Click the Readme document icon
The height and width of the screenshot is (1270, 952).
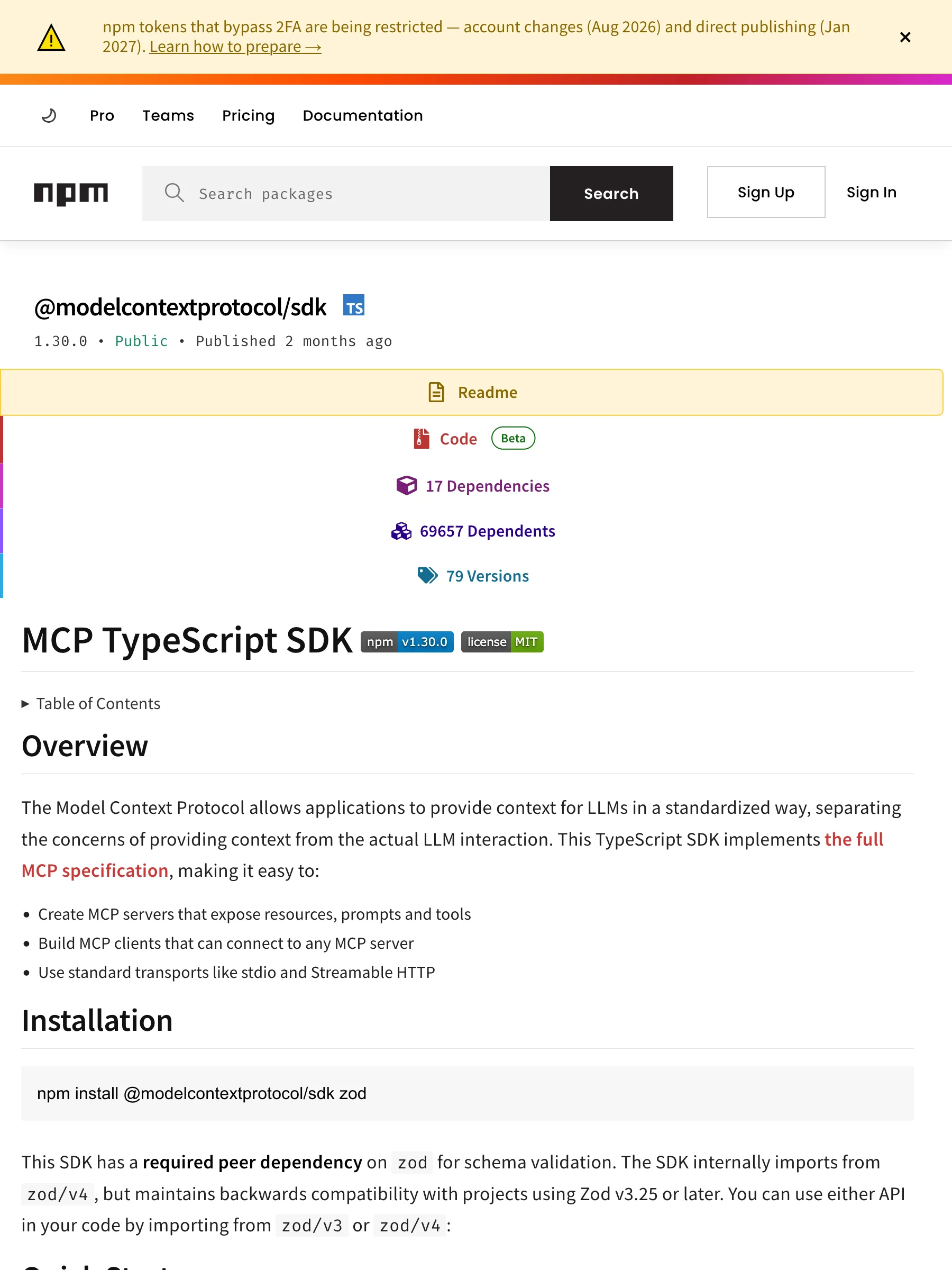coord(436,392)
